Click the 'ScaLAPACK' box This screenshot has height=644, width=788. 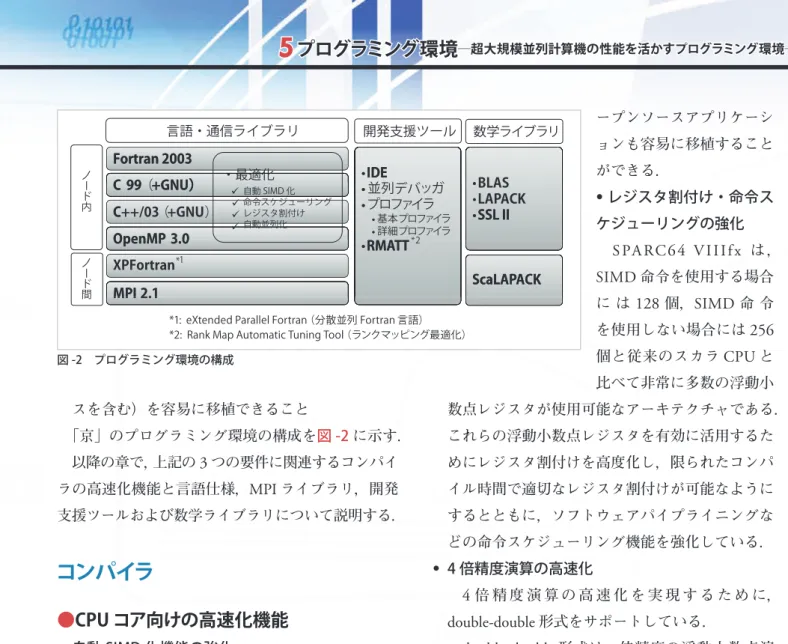(514, 280)
